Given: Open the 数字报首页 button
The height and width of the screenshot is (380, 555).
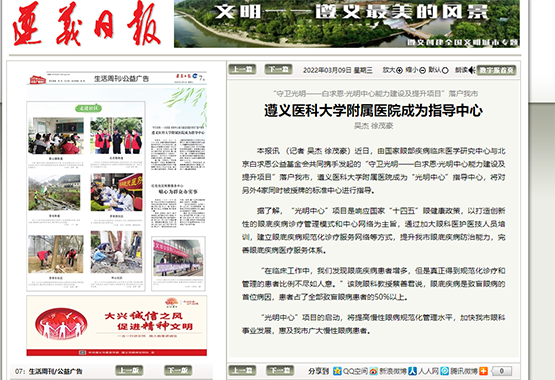Looking at the screenshot, I should pyautogui.click(x=496, y=70).
